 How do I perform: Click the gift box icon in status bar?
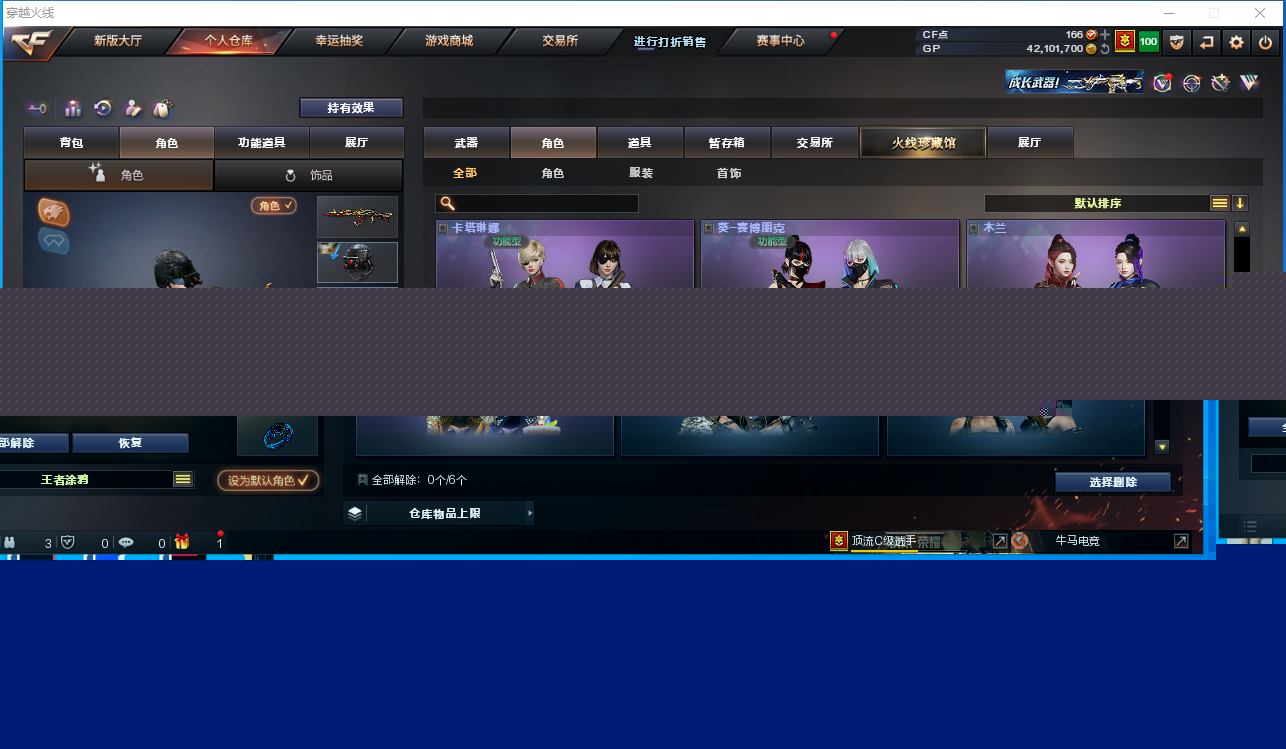tap(182, 542)
